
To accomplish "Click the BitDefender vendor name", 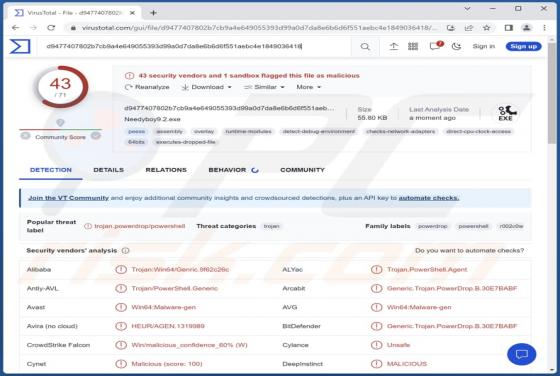I will click(x=301, y=326).
